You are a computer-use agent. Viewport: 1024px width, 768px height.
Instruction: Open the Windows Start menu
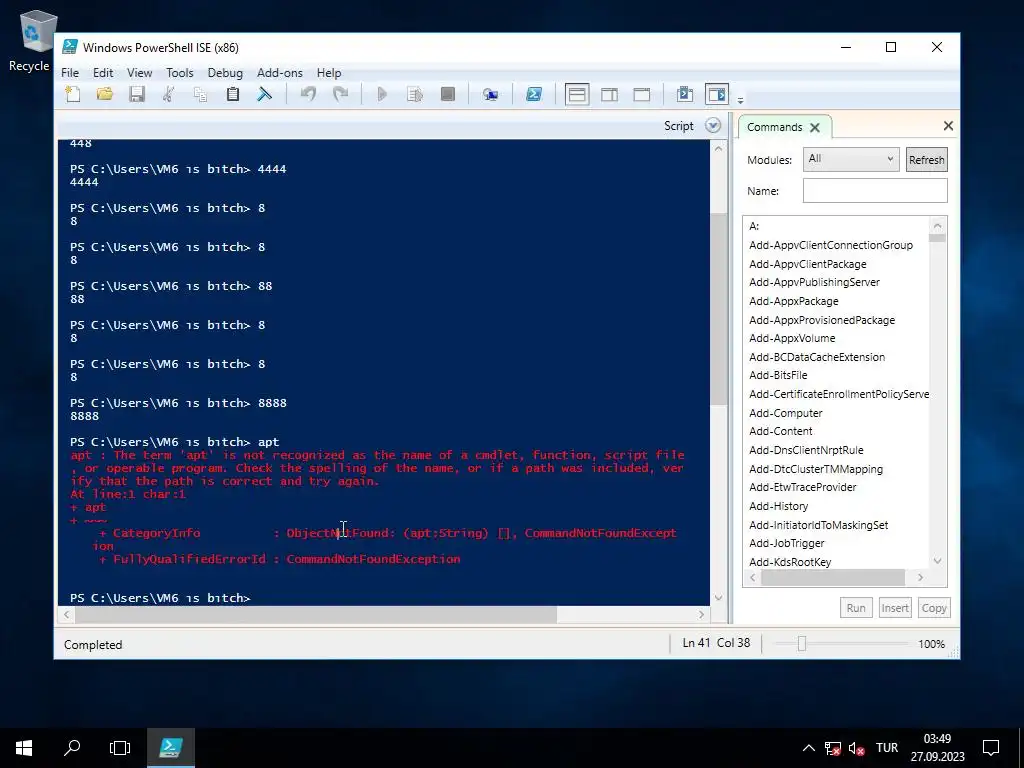(x=24, y=748)
